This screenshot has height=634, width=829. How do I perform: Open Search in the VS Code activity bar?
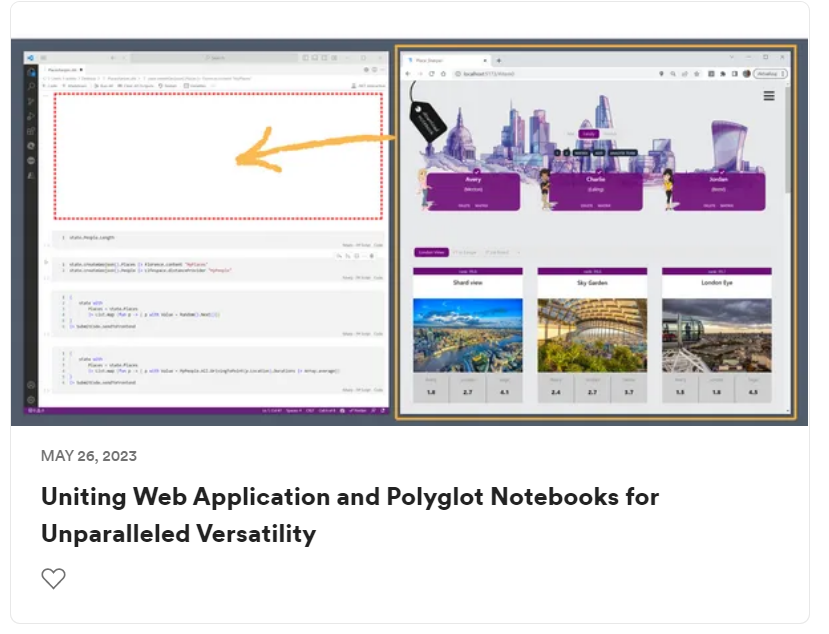point(30,87)
